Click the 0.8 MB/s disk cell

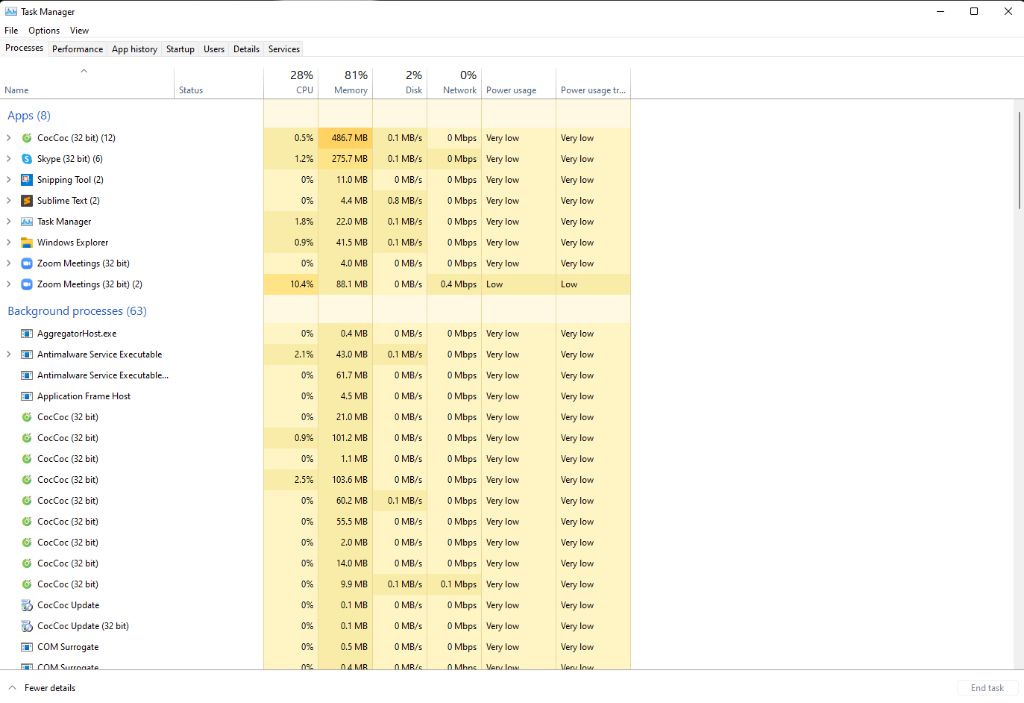tap(400, 201)
